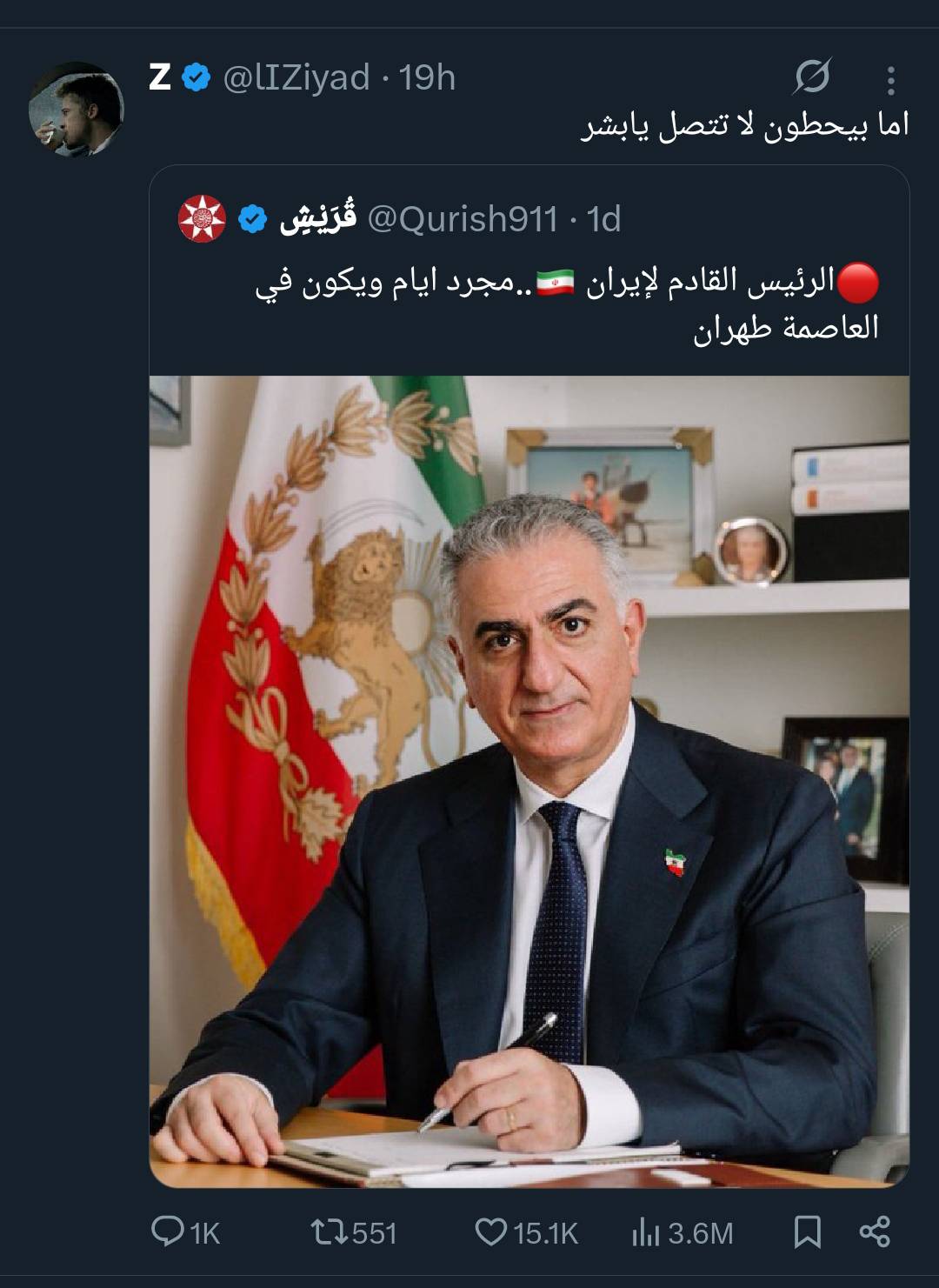The height and width of the screenshot is (1288, 939).
Task: Open the 19h timestamp
Action: coord(427,77)
